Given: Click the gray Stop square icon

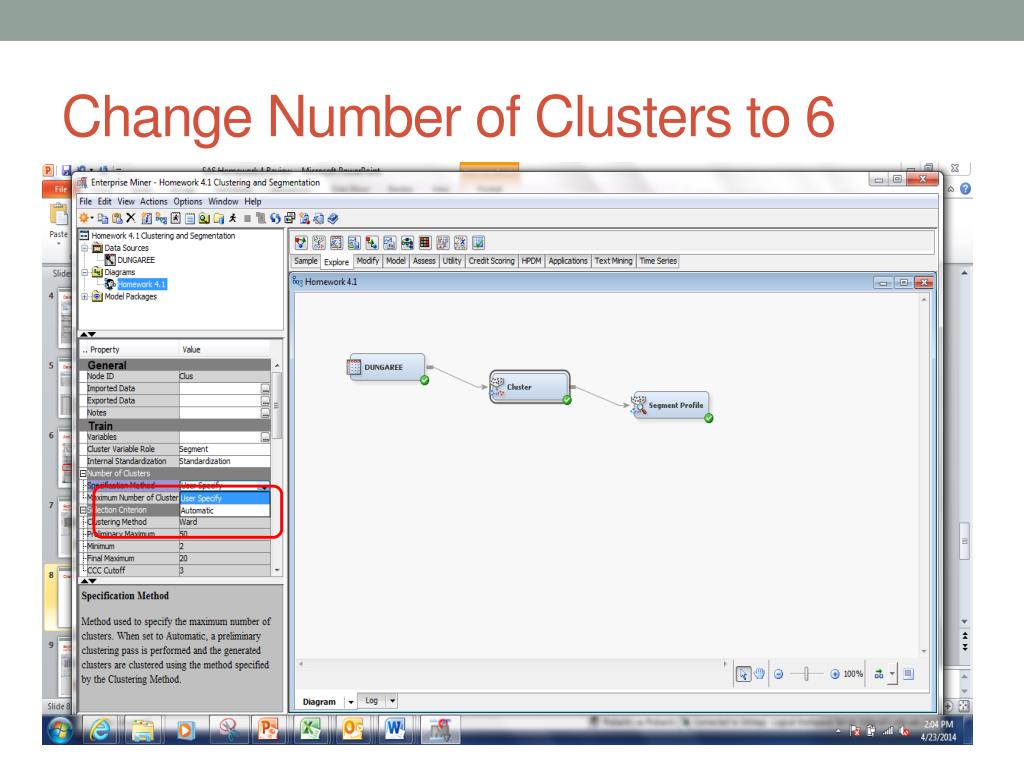Looking at the screenshot, I should pos(247,219).
